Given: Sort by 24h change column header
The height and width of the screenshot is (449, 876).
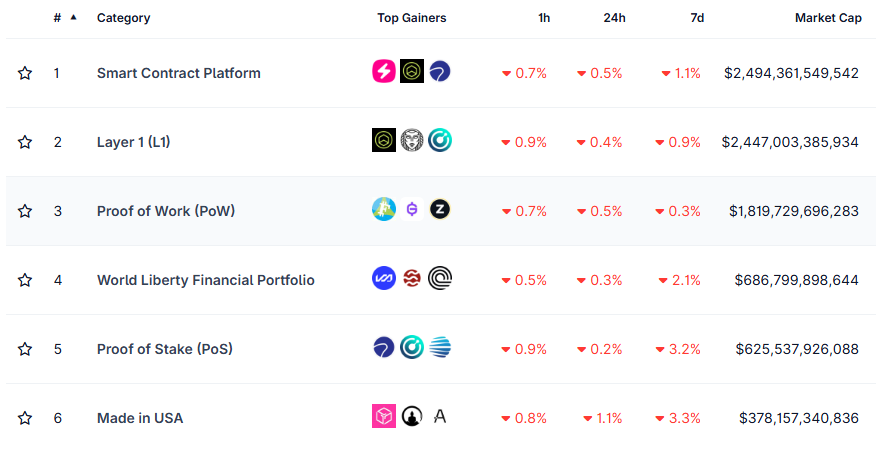Looking at the screenshot, I should (614, 18).
